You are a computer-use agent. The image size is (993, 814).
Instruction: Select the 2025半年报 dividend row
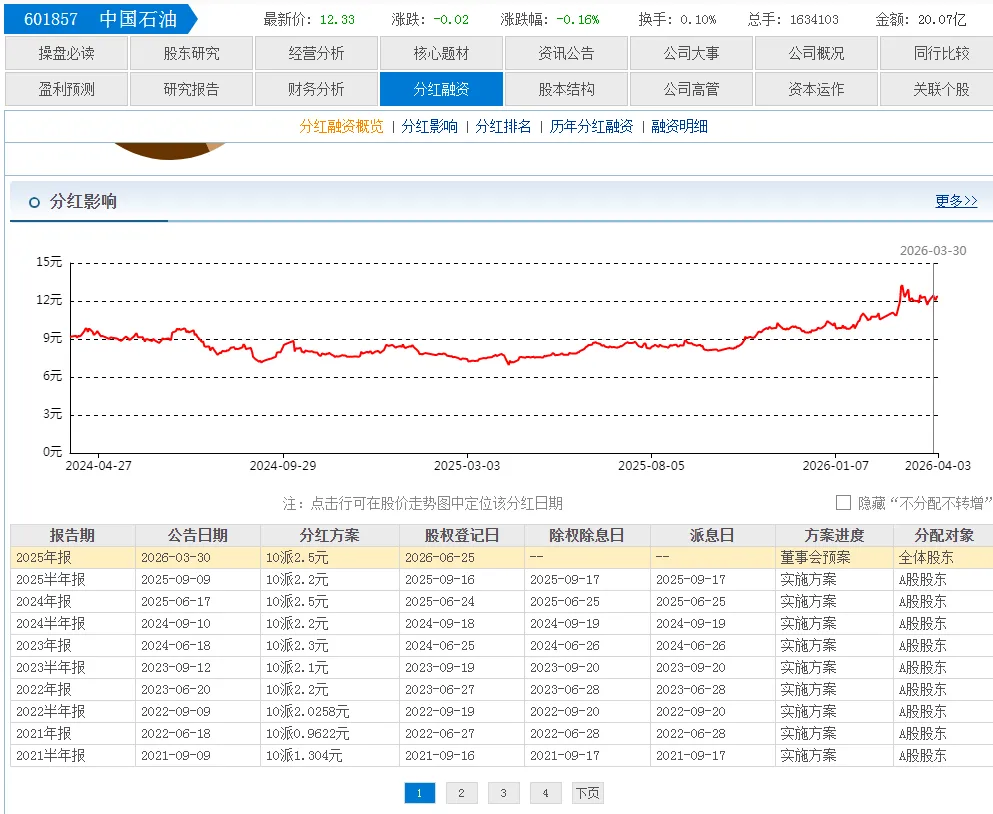click(502, 580)
